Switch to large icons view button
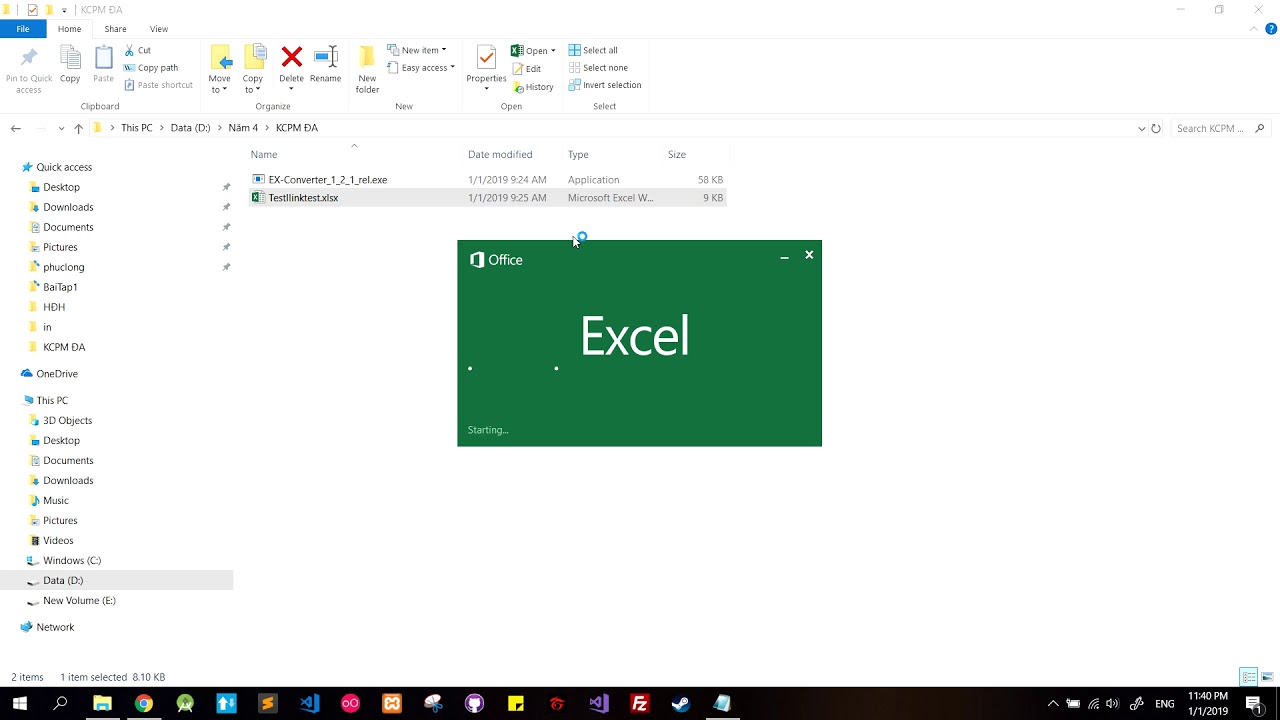 coord(1266,677)
